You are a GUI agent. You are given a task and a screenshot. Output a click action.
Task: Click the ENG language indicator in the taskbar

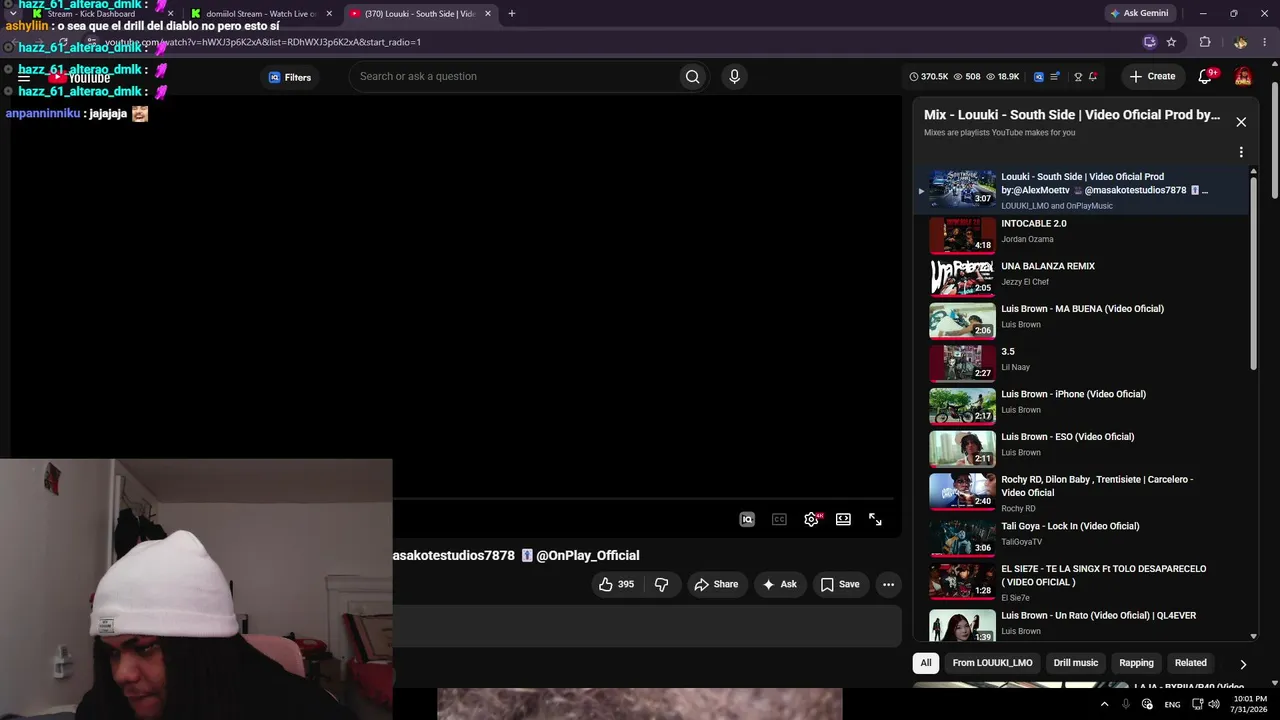click(x=1172, y=704)
